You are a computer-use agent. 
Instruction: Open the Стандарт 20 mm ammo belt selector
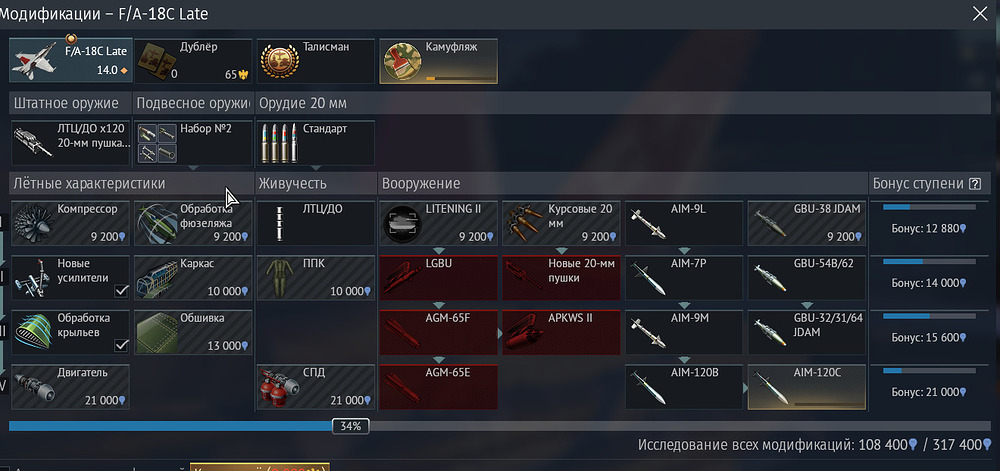coord(316,143)
